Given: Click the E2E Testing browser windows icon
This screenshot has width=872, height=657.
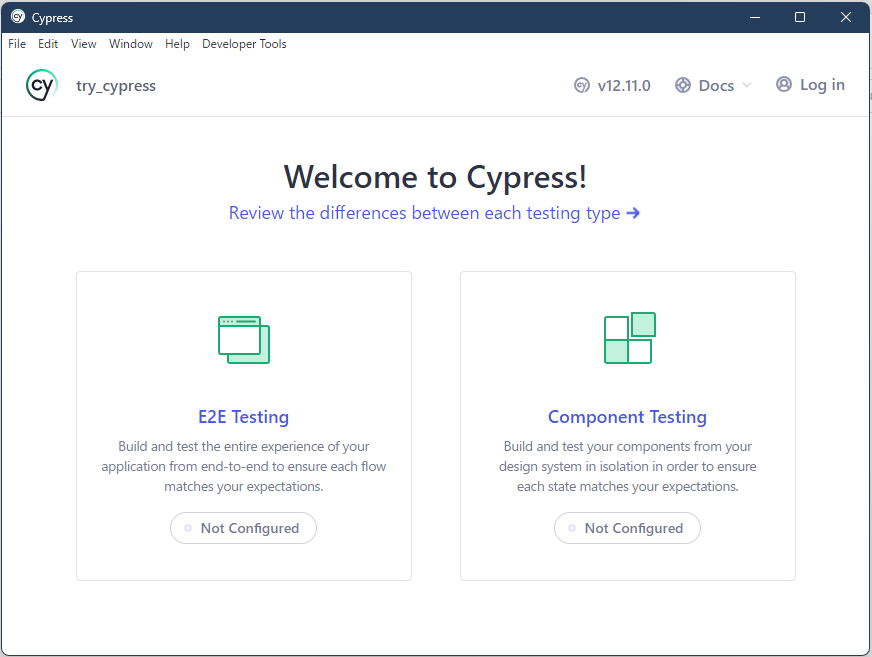Looking at the screenshot, I should 244,339.
